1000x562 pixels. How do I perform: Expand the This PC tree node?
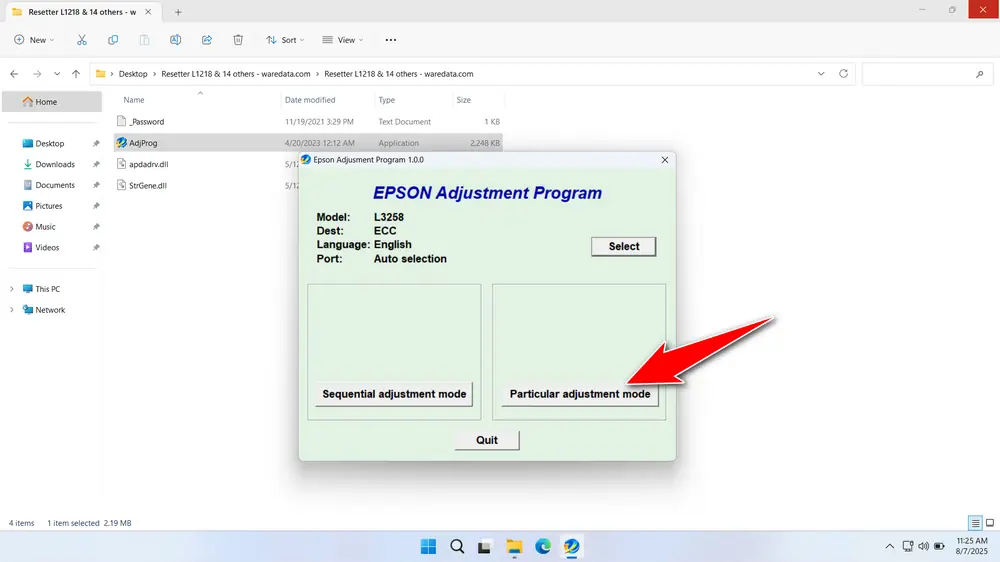tap(11, 289)
